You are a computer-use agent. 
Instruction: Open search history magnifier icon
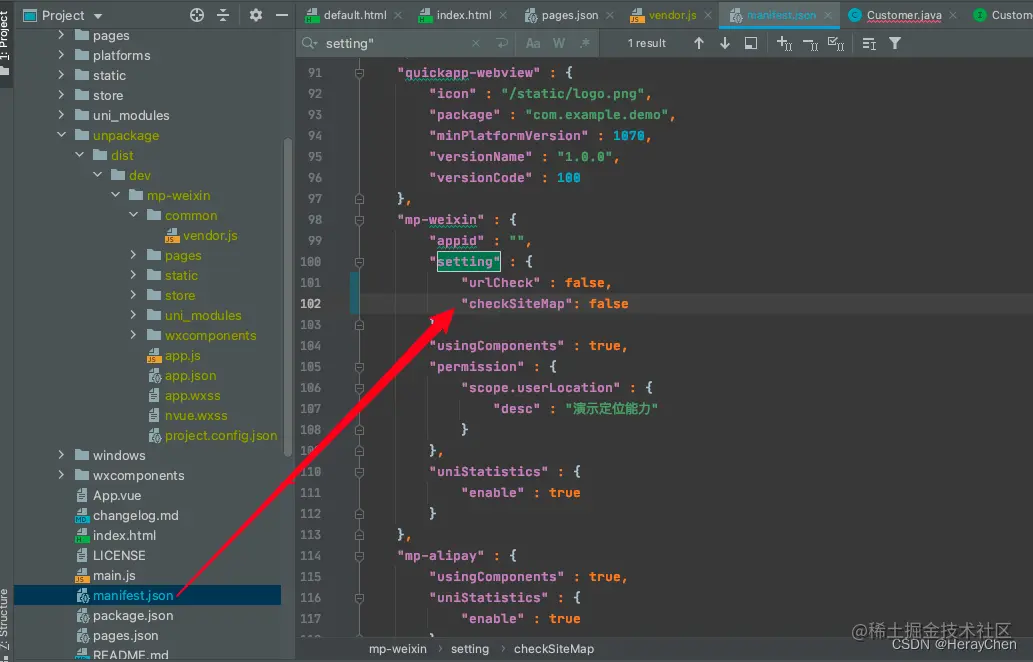click(308, 43)
